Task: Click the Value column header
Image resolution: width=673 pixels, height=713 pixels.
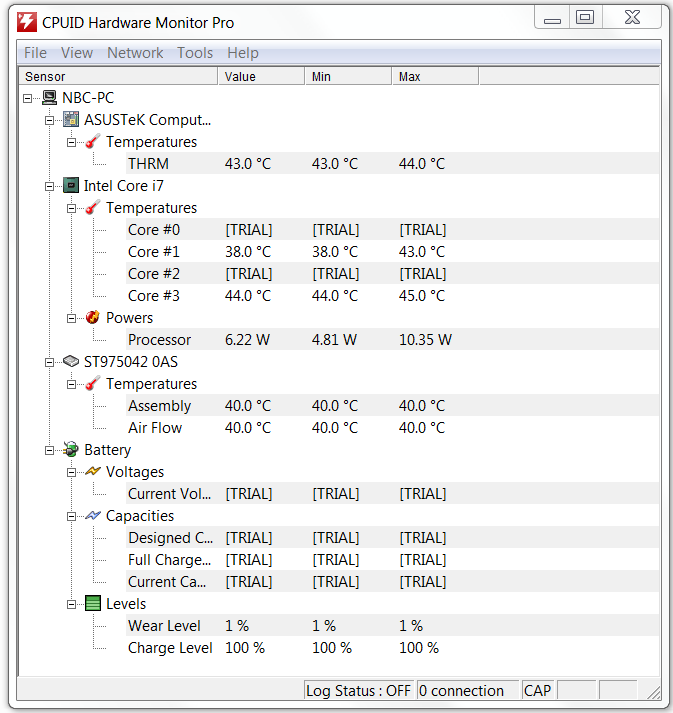Action: coord(261,76)
